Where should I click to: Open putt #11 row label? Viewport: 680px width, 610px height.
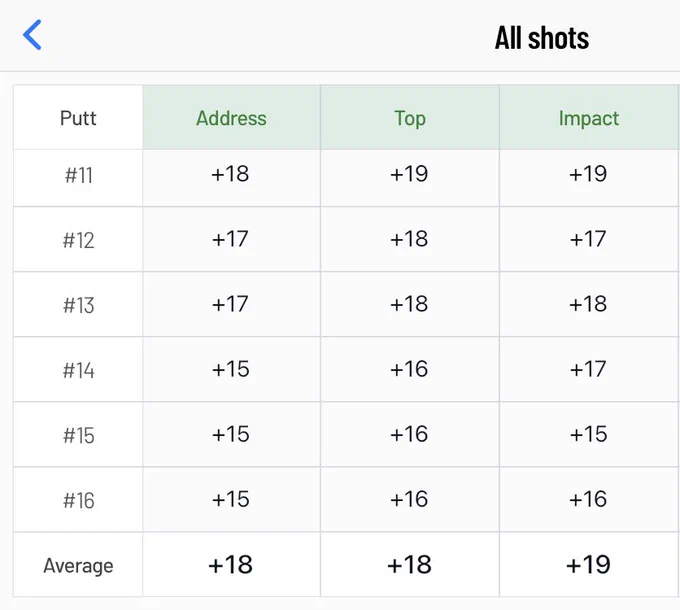pyautogui.click(x=78, y=176)
